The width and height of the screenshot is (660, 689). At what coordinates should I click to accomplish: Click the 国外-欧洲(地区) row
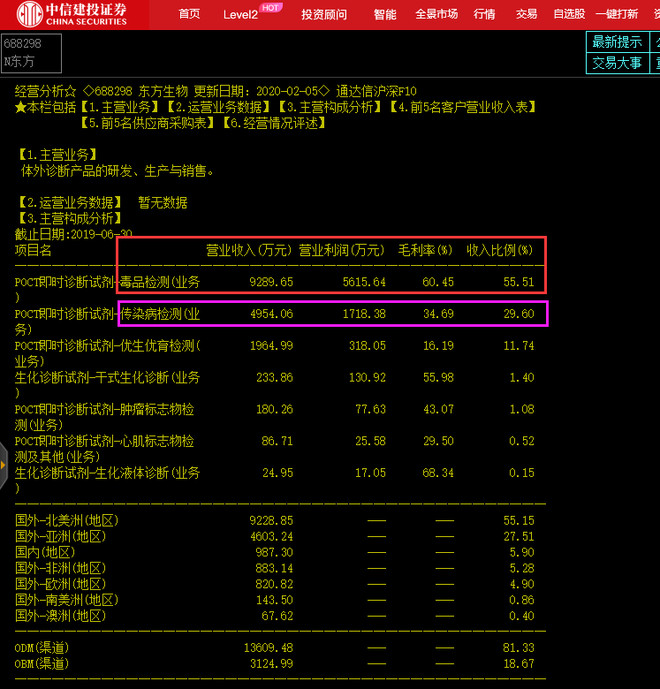pyautogui.click(x=275, y=584)
